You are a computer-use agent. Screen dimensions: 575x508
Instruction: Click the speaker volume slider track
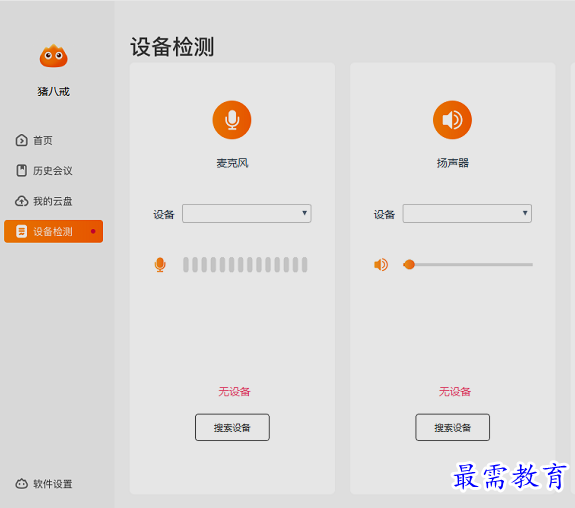pyautogui.click(x=468, y=264)
